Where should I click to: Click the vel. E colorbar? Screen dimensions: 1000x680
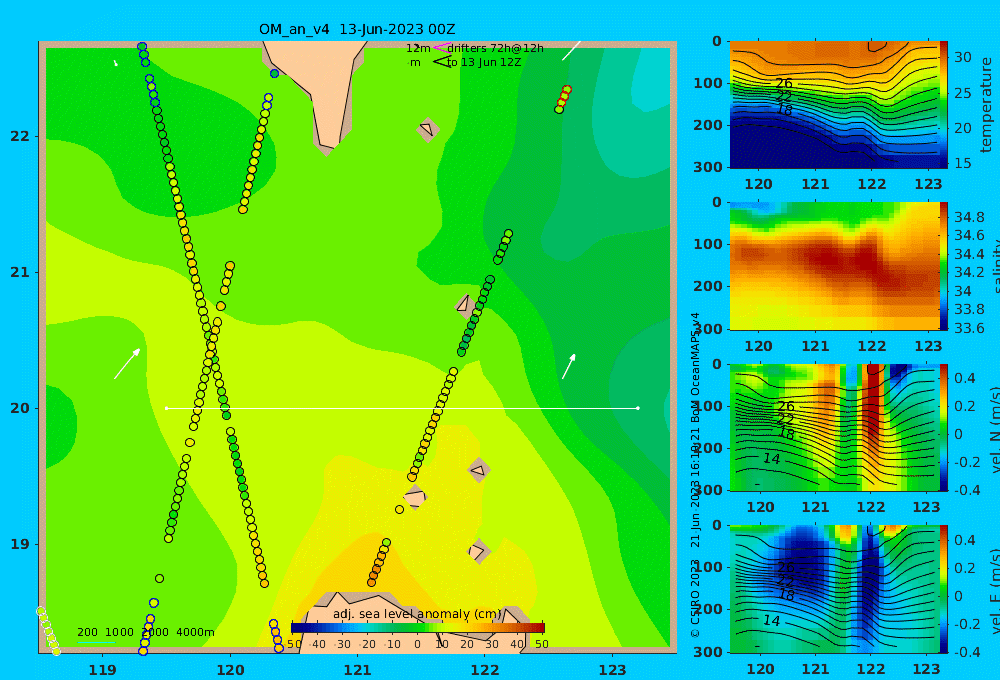point(943,589)
